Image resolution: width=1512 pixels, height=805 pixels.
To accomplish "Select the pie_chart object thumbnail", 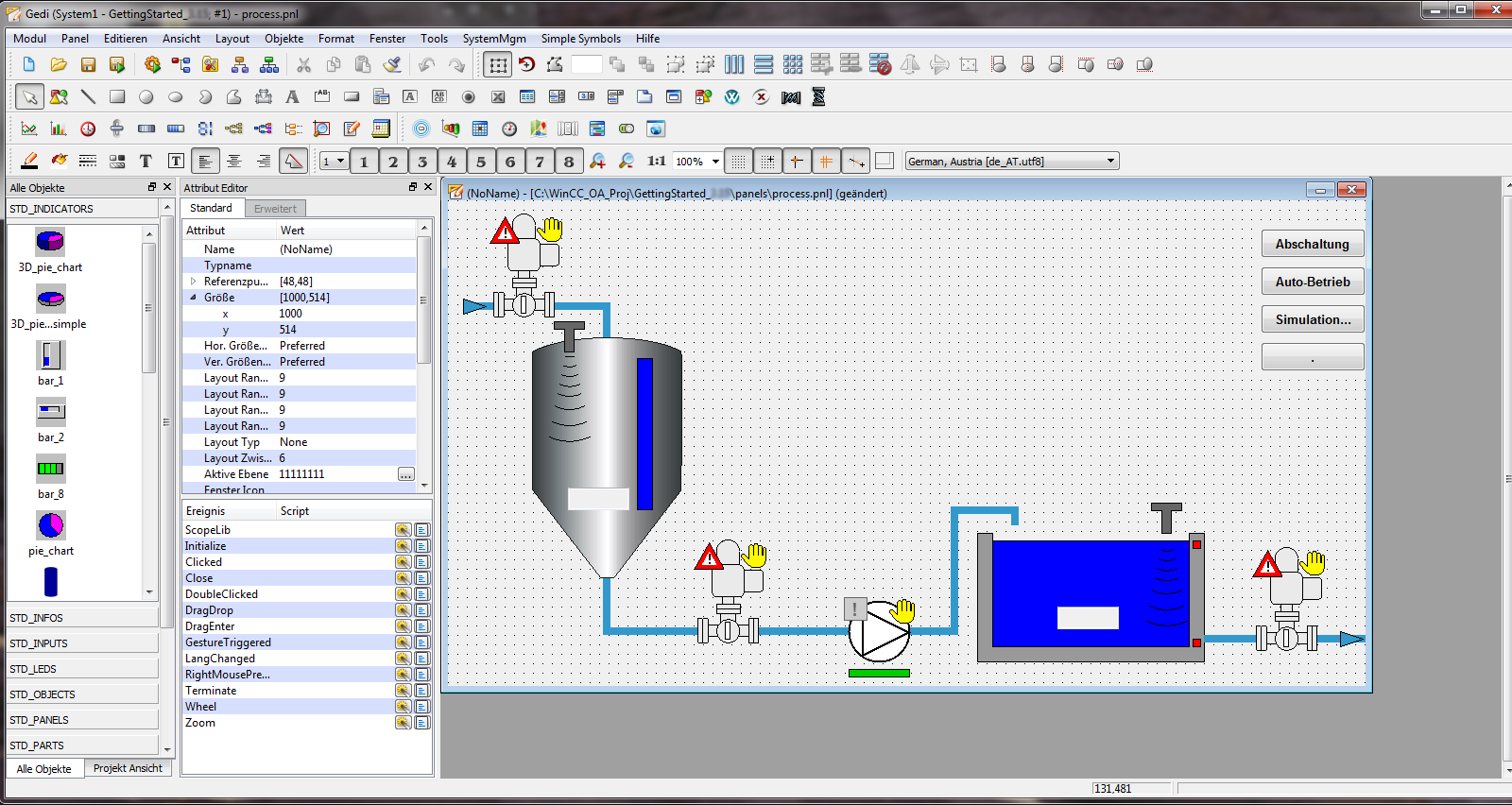I will 51,525.
